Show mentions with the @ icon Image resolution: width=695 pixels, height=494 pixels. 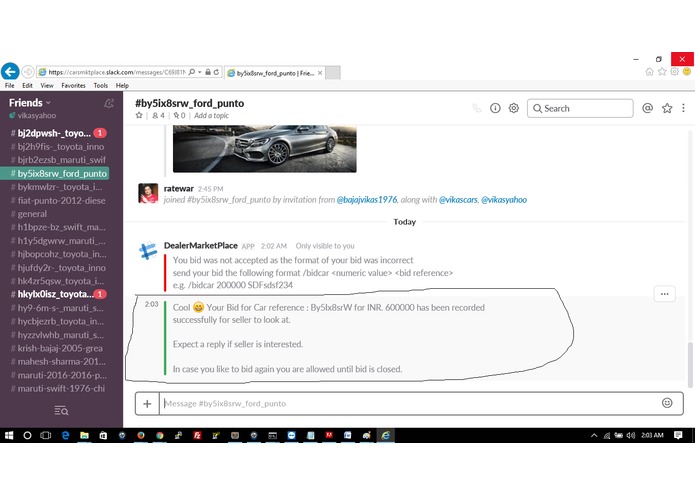pyautogui.click(x=647, y=108)
